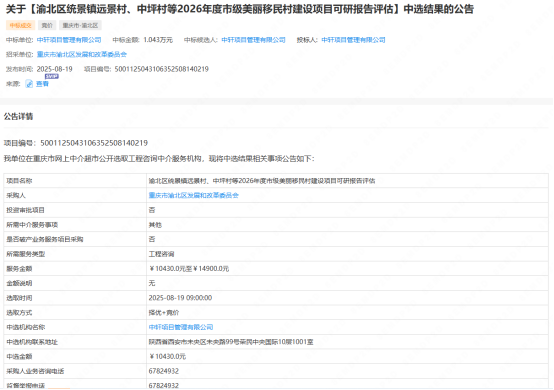Click the 发布时间 value 2025-08-19
Screen dimensions: 554x390
[54, 69]
